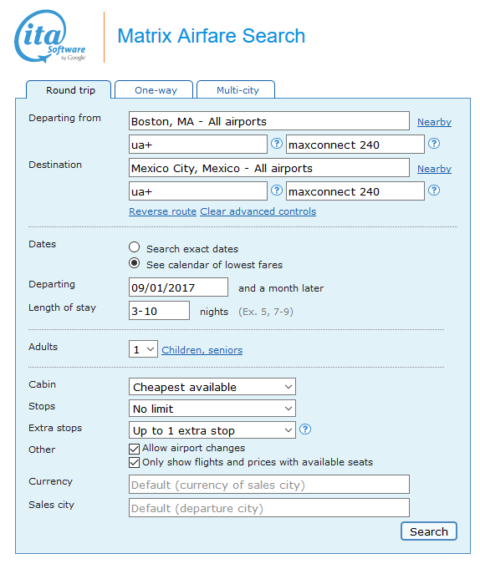The height and width of the screenshot is (564, 480).
Task: Click the Clear advanced controls link
Action: click(258, 212)
